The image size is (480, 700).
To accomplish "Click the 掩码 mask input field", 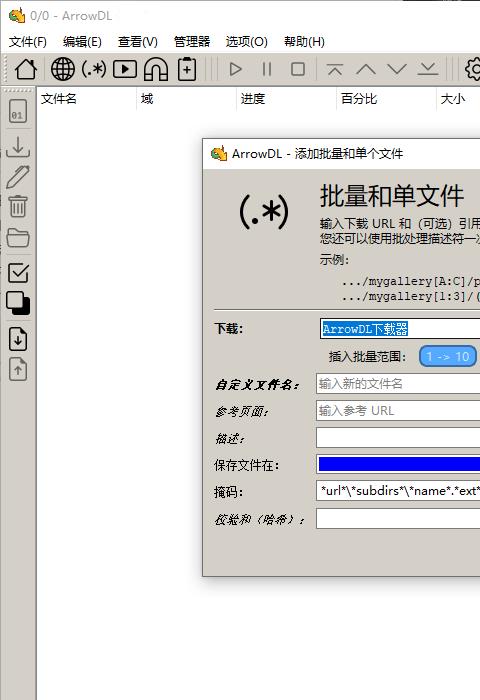I will click(x=398, y=491).
